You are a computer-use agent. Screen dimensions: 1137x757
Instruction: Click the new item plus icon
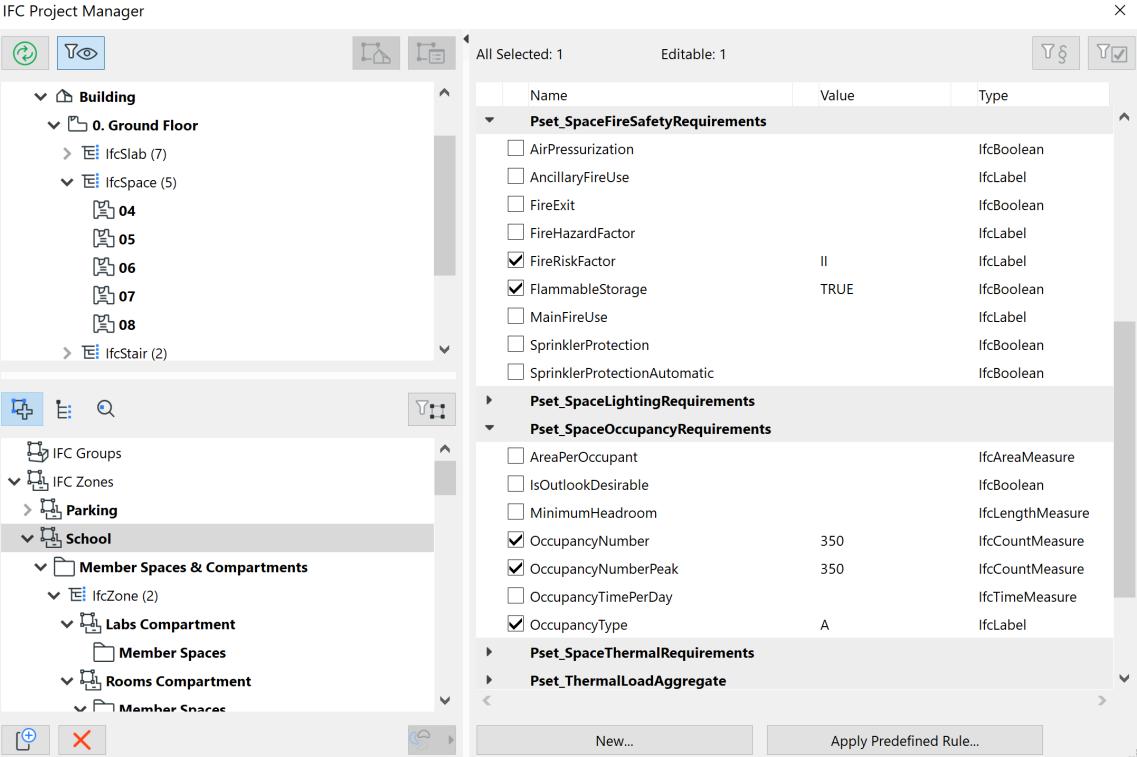[x=26, y=741]
